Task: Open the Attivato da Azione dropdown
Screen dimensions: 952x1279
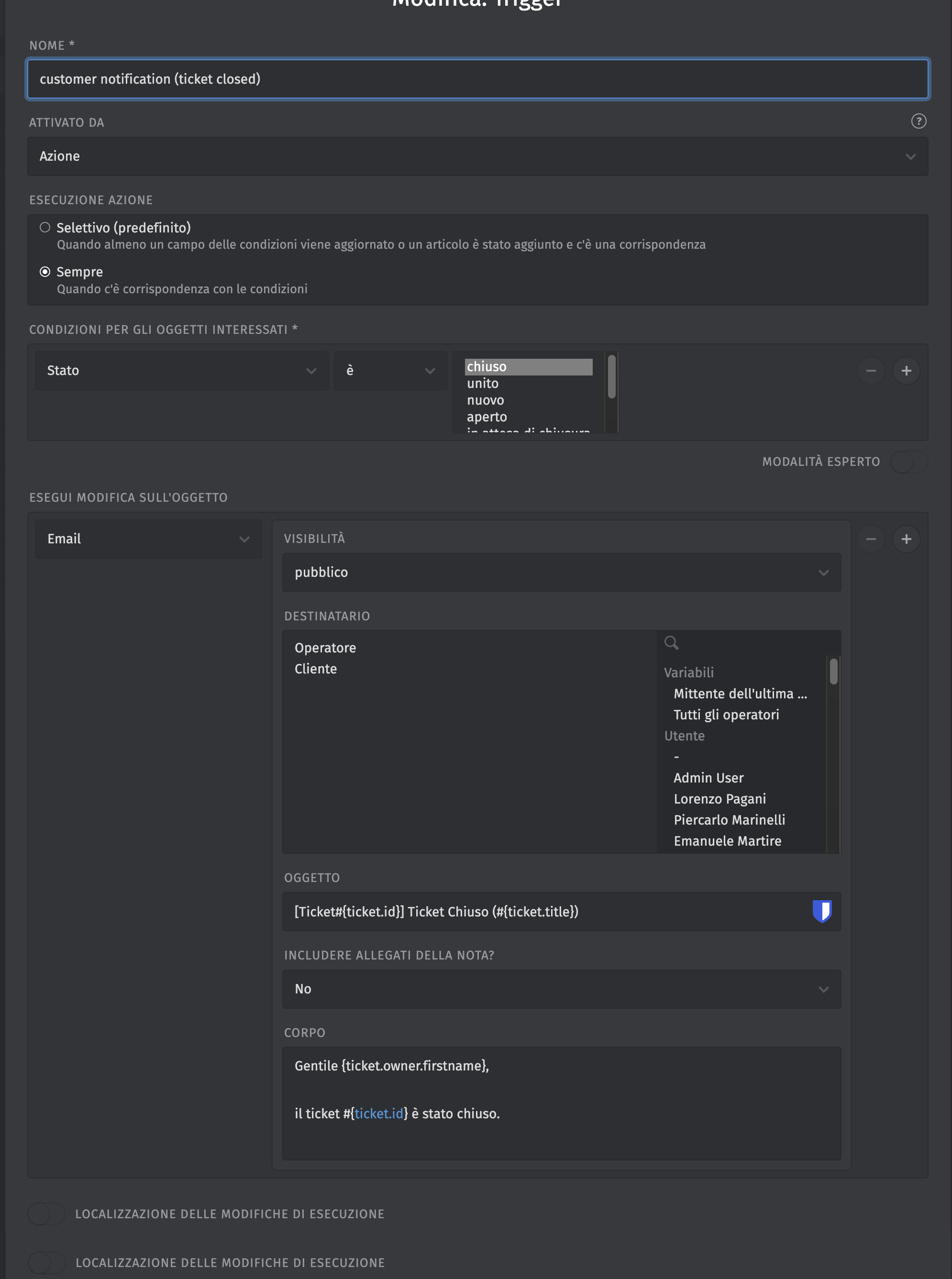Action: point(477,156)
